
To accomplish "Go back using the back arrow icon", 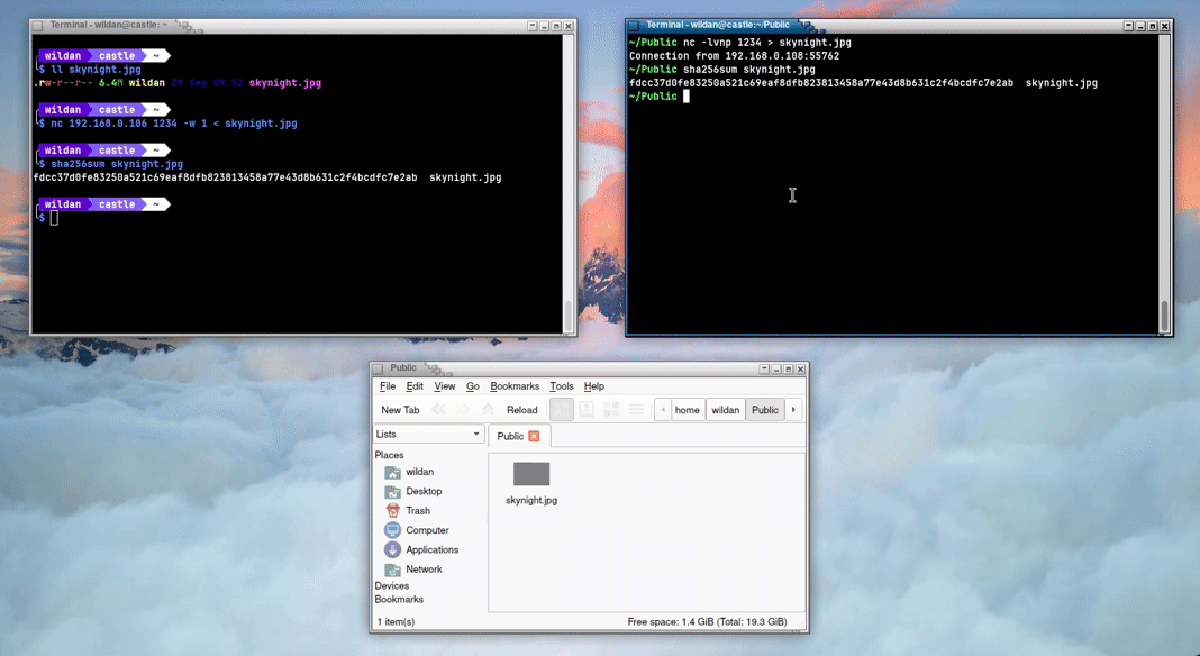I will (439, 410).
